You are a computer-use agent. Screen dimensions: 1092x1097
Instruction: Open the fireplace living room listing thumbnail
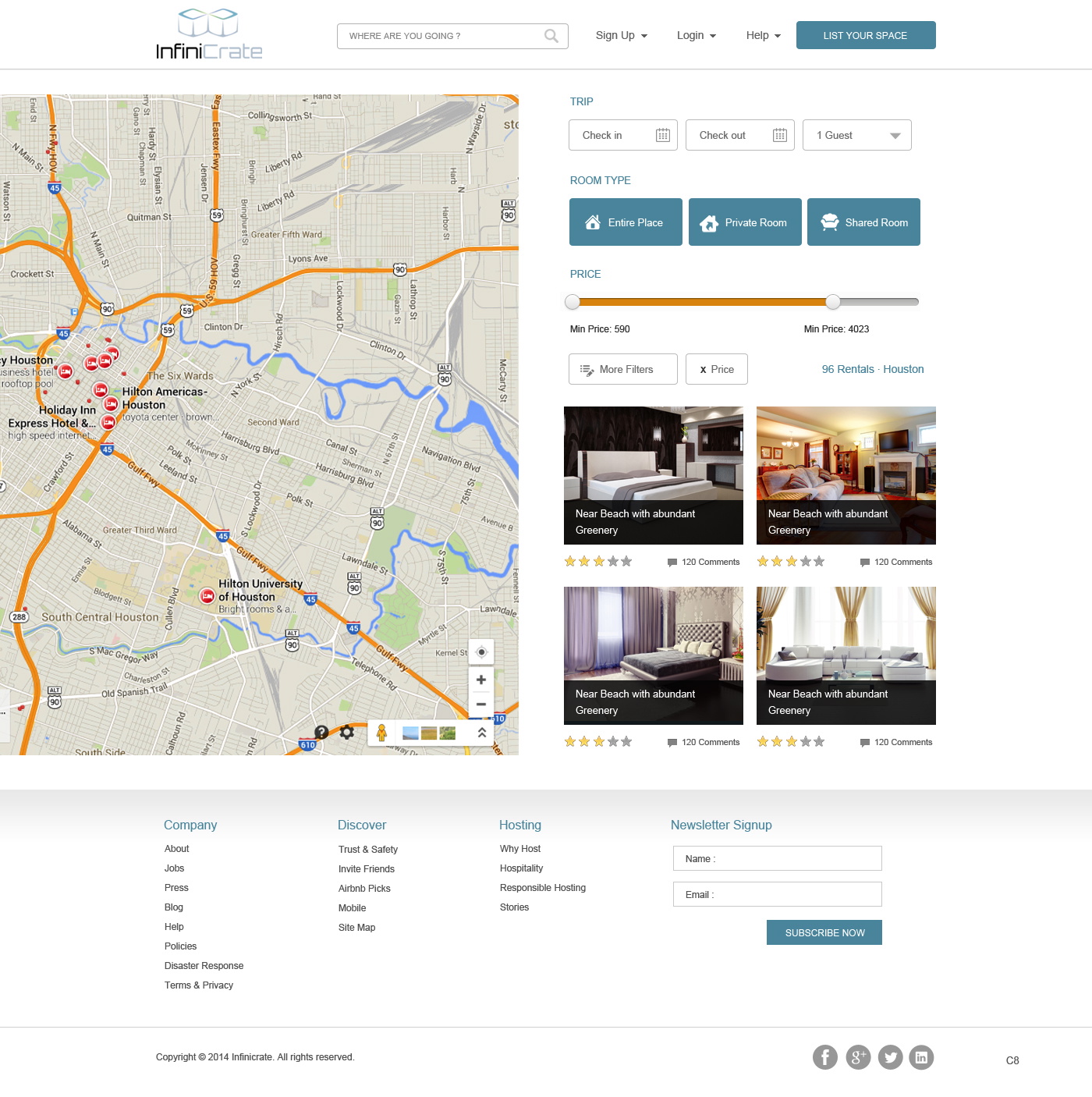[846, 475]
